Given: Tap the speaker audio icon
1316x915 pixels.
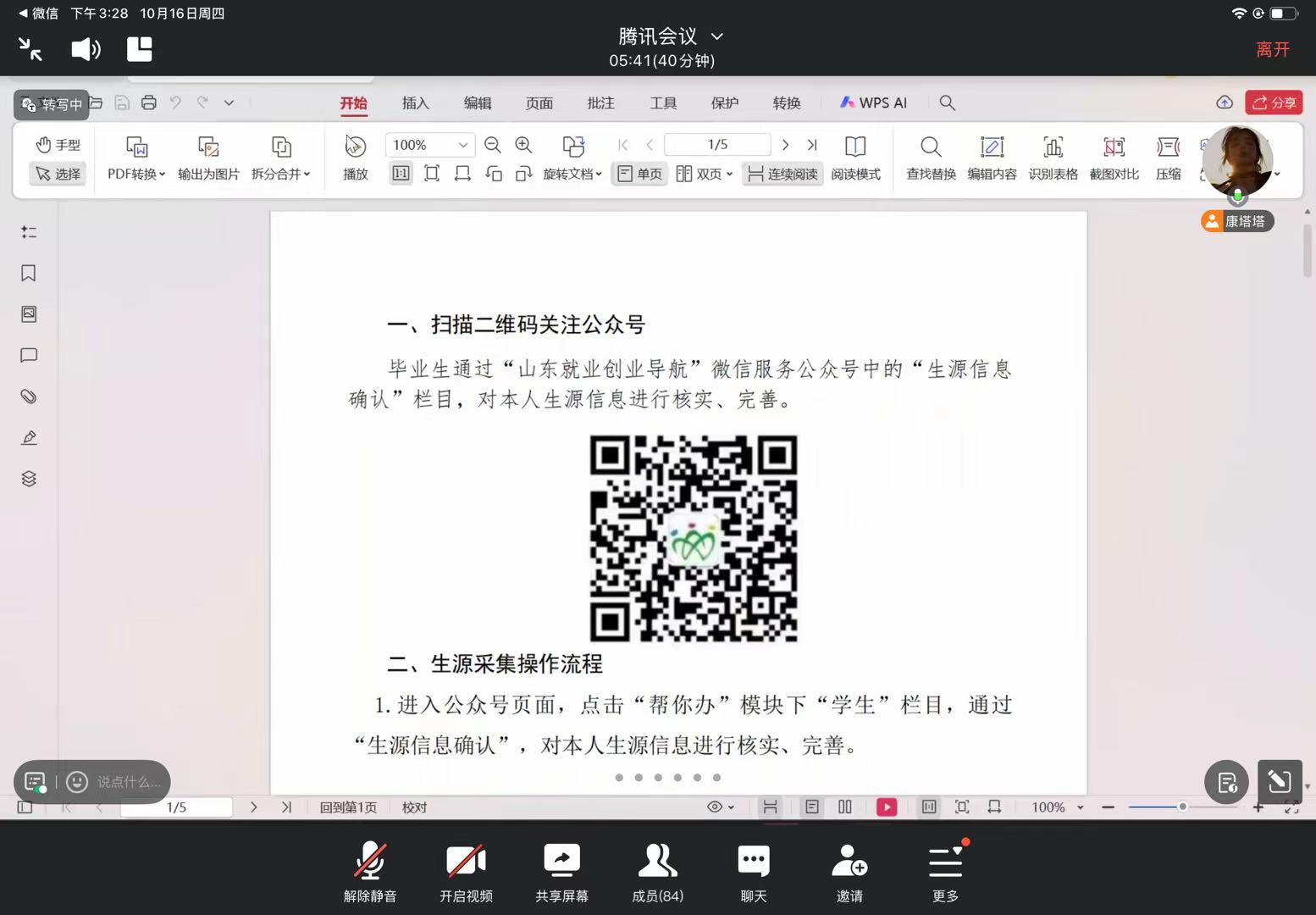Looking at the screenshot, I should coord(86,49).
